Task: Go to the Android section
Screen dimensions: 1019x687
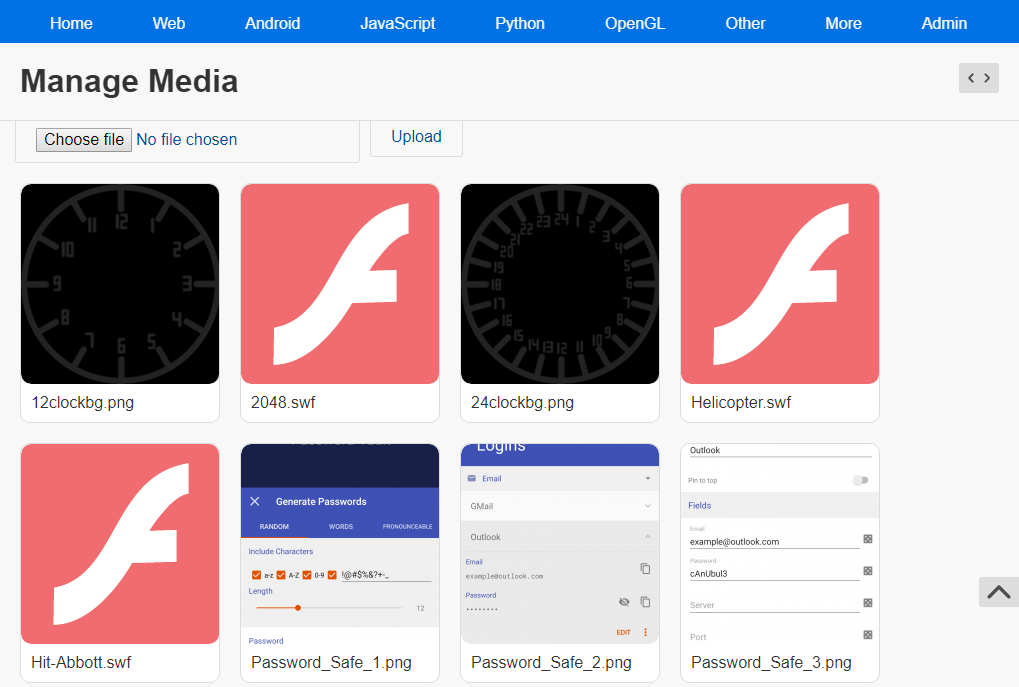Action: tap(272, 23)
